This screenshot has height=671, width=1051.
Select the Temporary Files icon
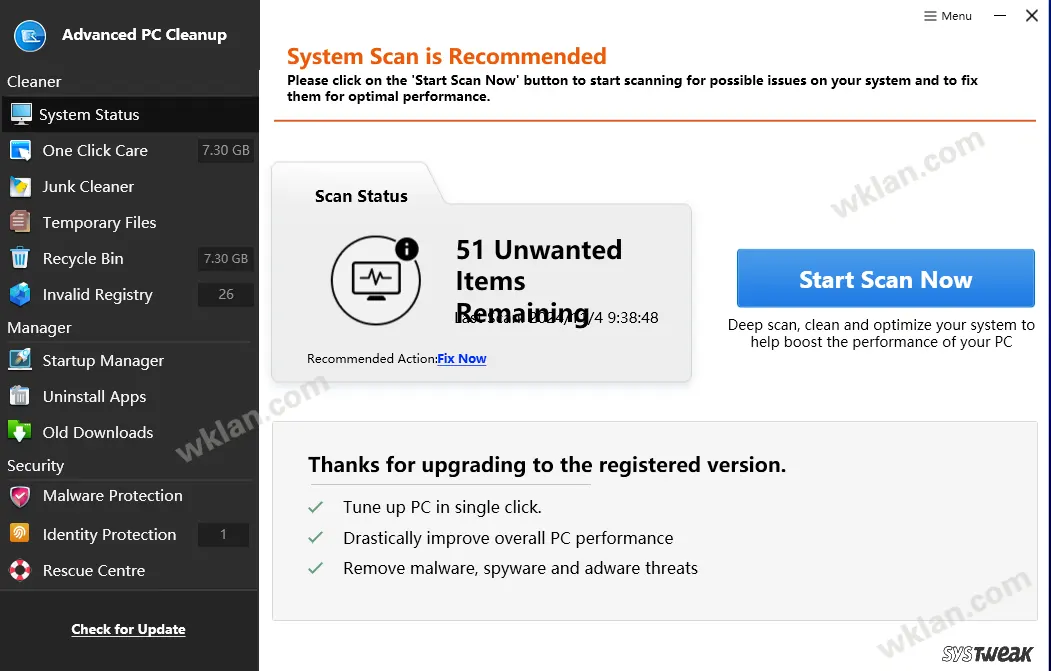[x=20, y=222]
